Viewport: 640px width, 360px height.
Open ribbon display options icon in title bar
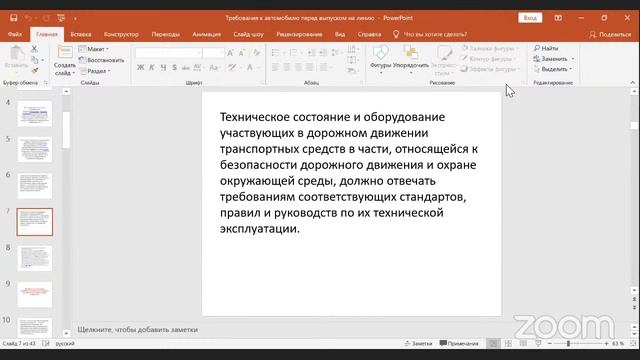(x=558, y=18)
